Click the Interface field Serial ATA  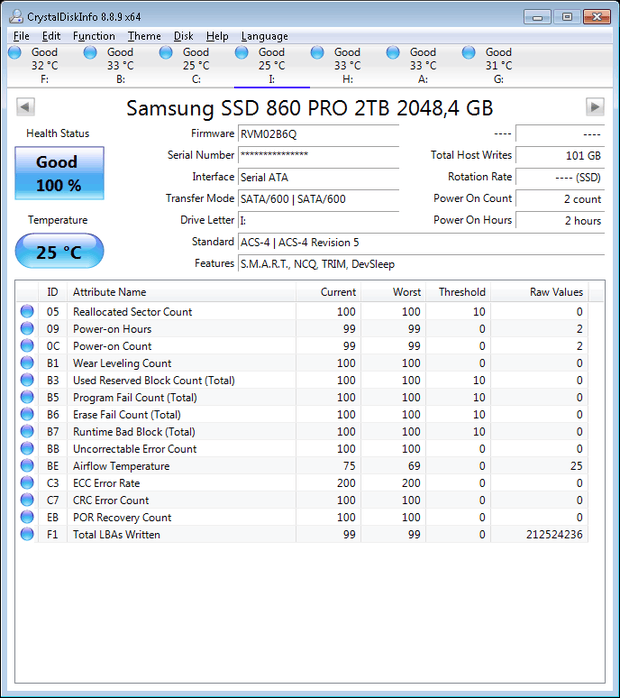pos(318,177)
